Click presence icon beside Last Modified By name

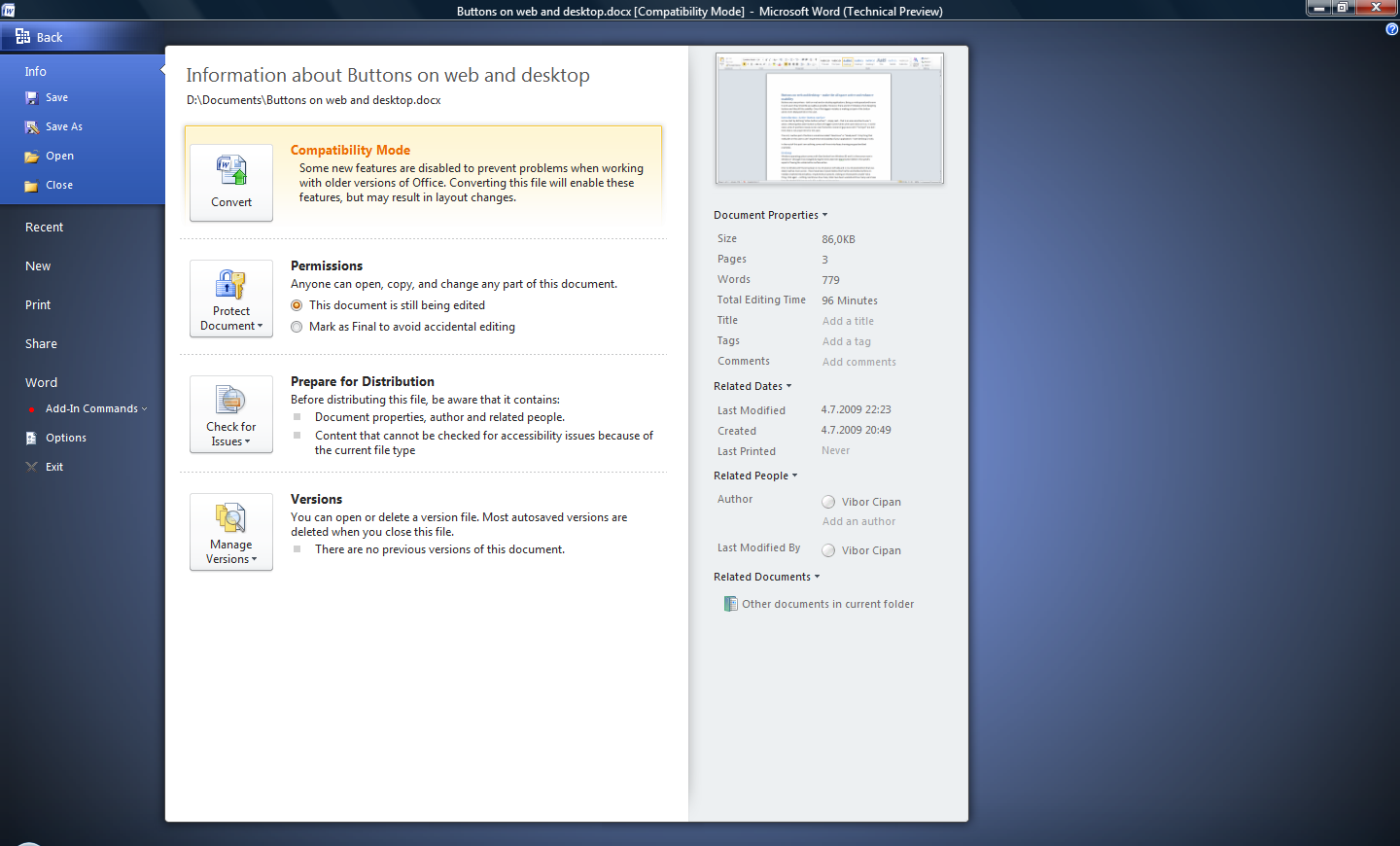(828, 550)
